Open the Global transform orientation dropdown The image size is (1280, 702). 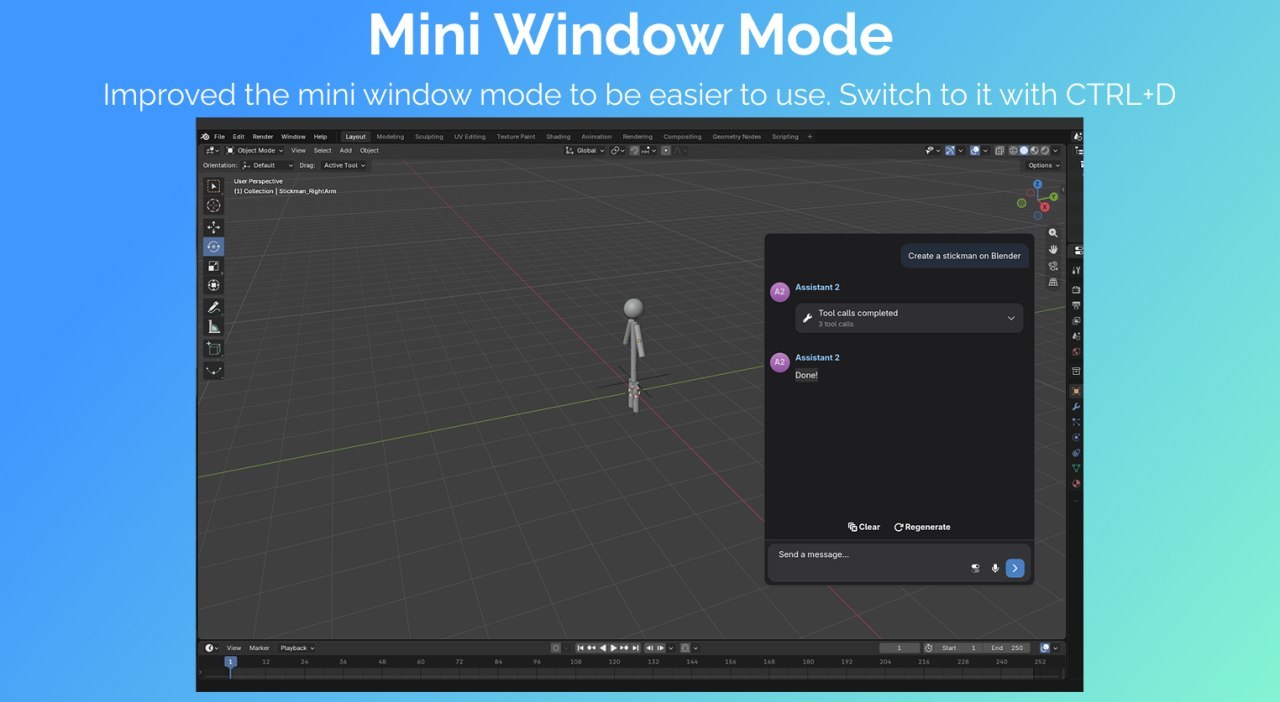(585, 150)
